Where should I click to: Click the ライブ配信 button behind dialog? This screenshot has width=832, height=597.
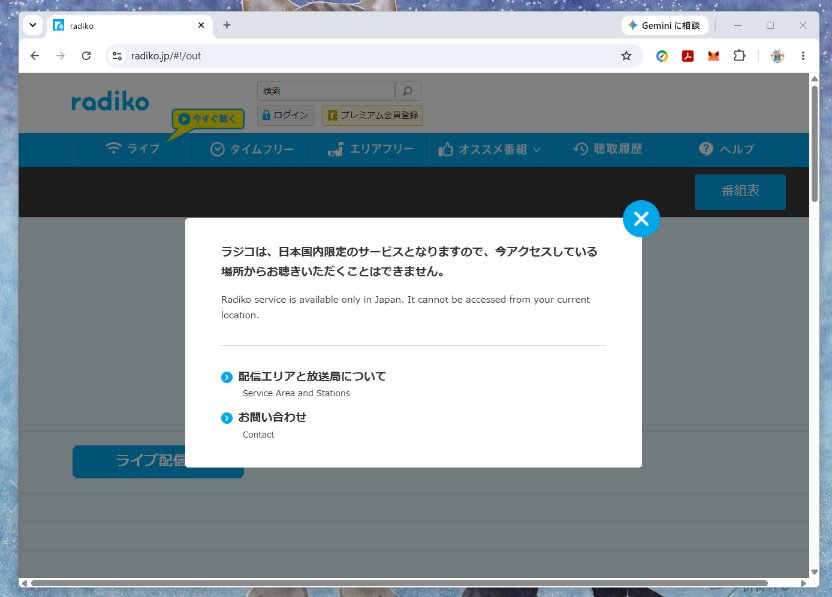click(x=129, y=461)
